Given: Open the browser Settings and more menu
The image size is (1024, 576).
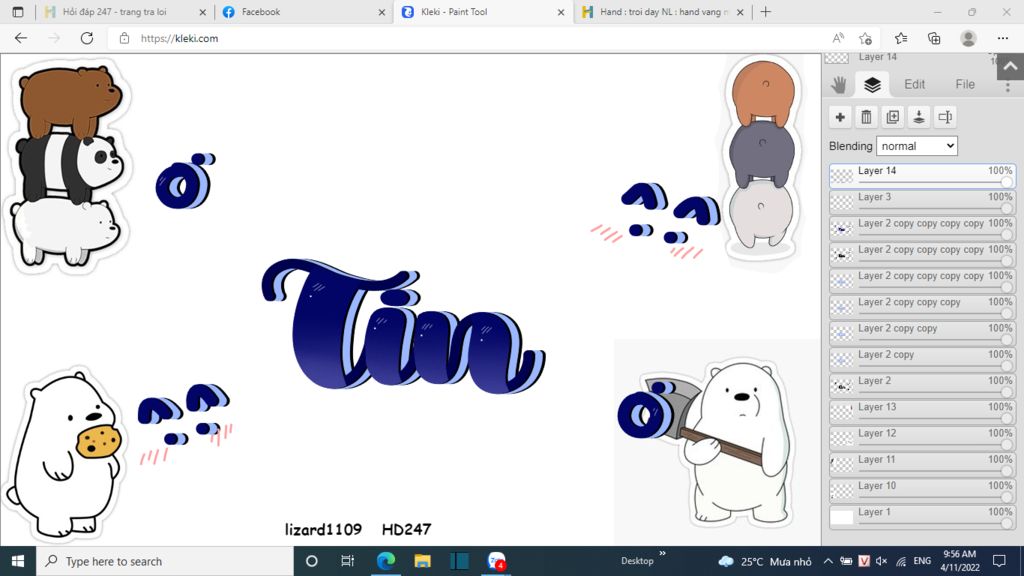Looking at the screenshot, I should point(1002,39).
